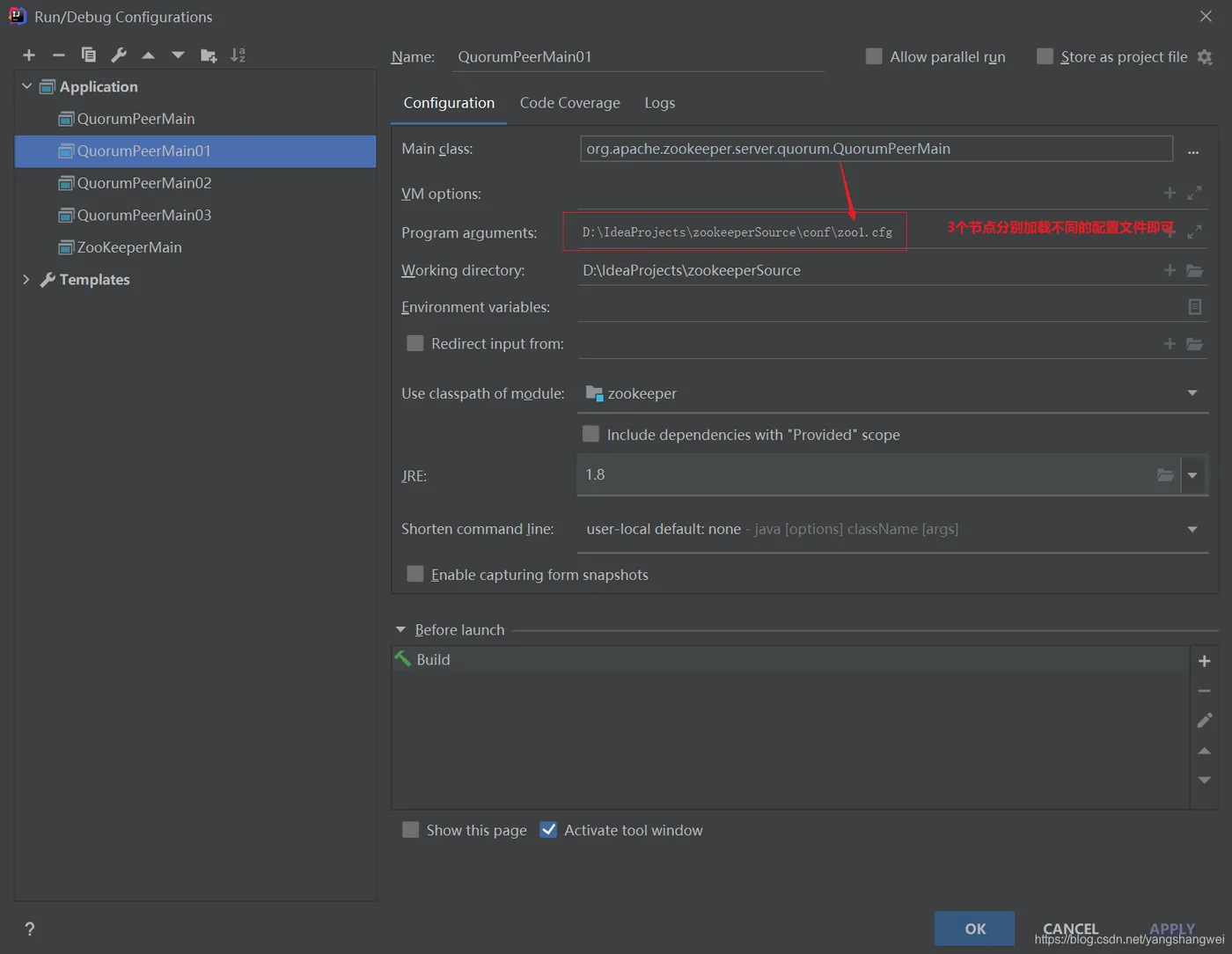1232x954 pixels.
Task: Click into the Main class field
Action: tap(876, 149)
